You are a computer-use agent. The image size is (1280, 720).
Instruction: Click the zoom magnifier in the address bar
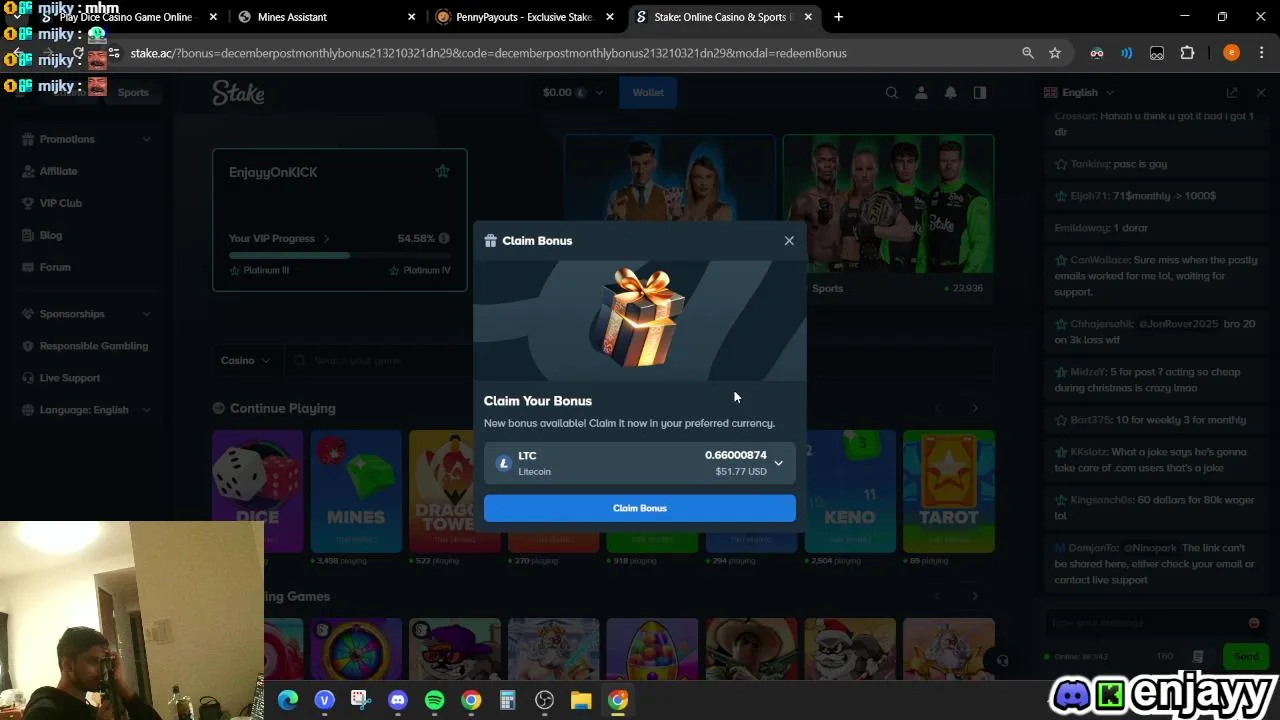pos(1027,53)
